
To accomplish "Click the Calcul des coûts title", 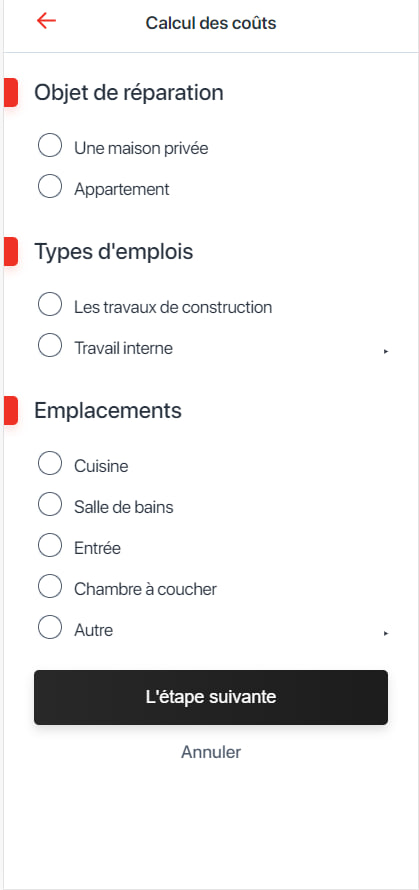I will [211, 23].
